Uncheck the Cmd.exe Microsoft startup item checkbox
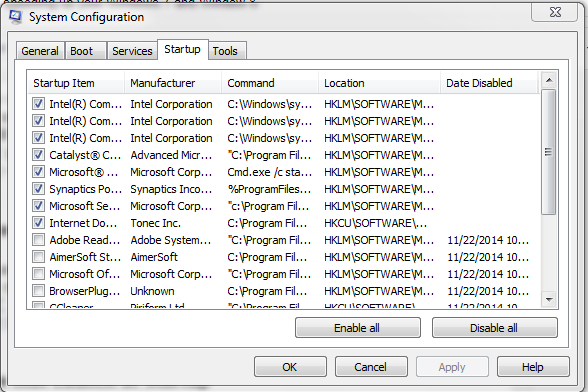Screen dimensions: 588x392 (38, 172)
